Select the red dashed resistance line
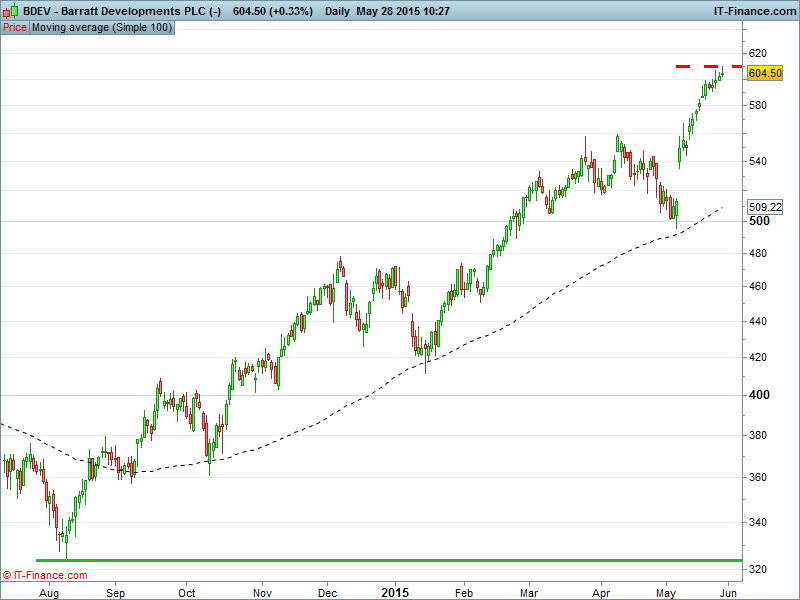This screenshot has width=800, height=600. [708, 66]
